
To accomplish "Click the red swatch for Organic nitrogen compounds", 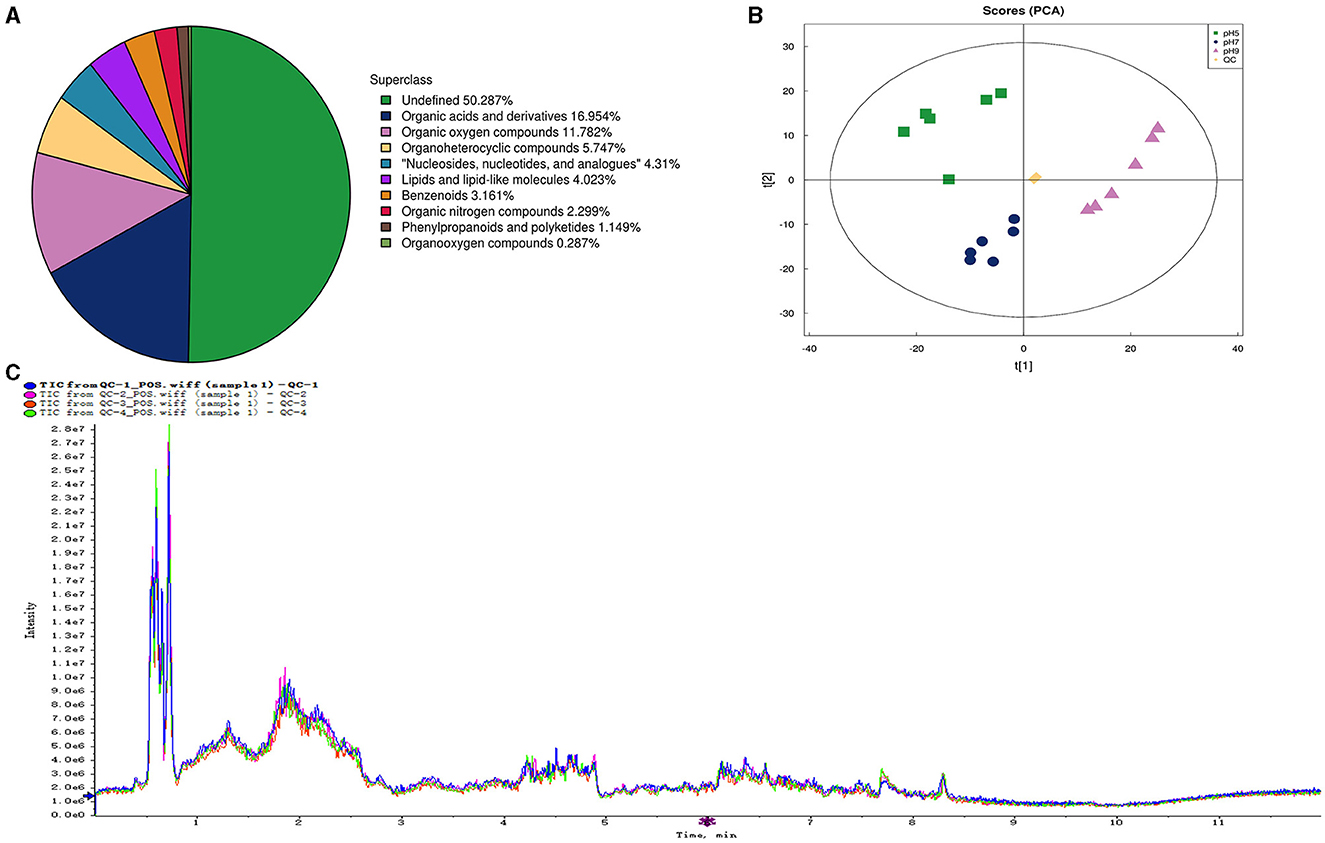I will (386, 212).
